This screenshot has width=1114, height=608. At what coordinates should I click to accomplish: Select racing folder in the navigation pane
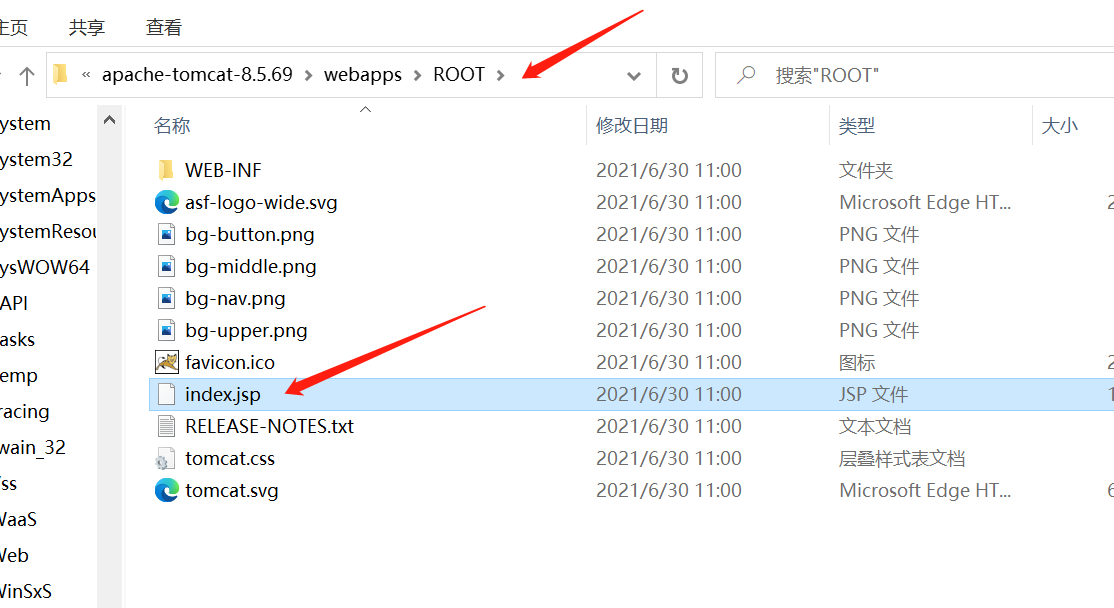[24, 412]
